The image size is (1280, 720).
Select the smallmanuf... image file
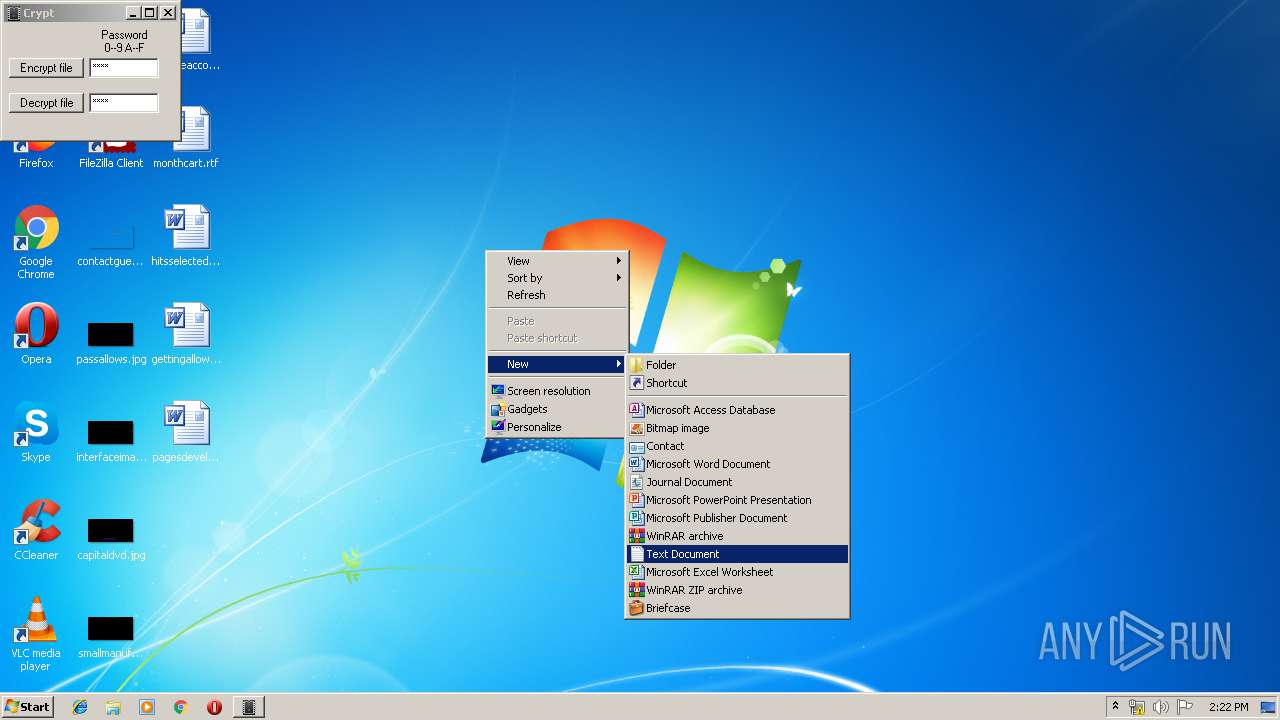coord(110,637)
